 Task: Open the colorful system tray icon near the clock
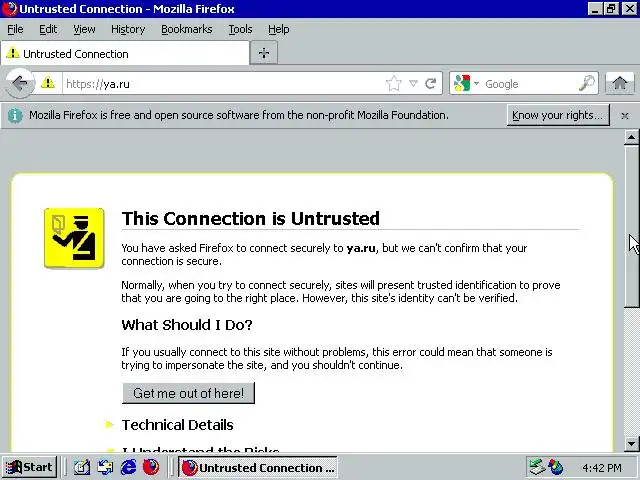tap(556, 467)
